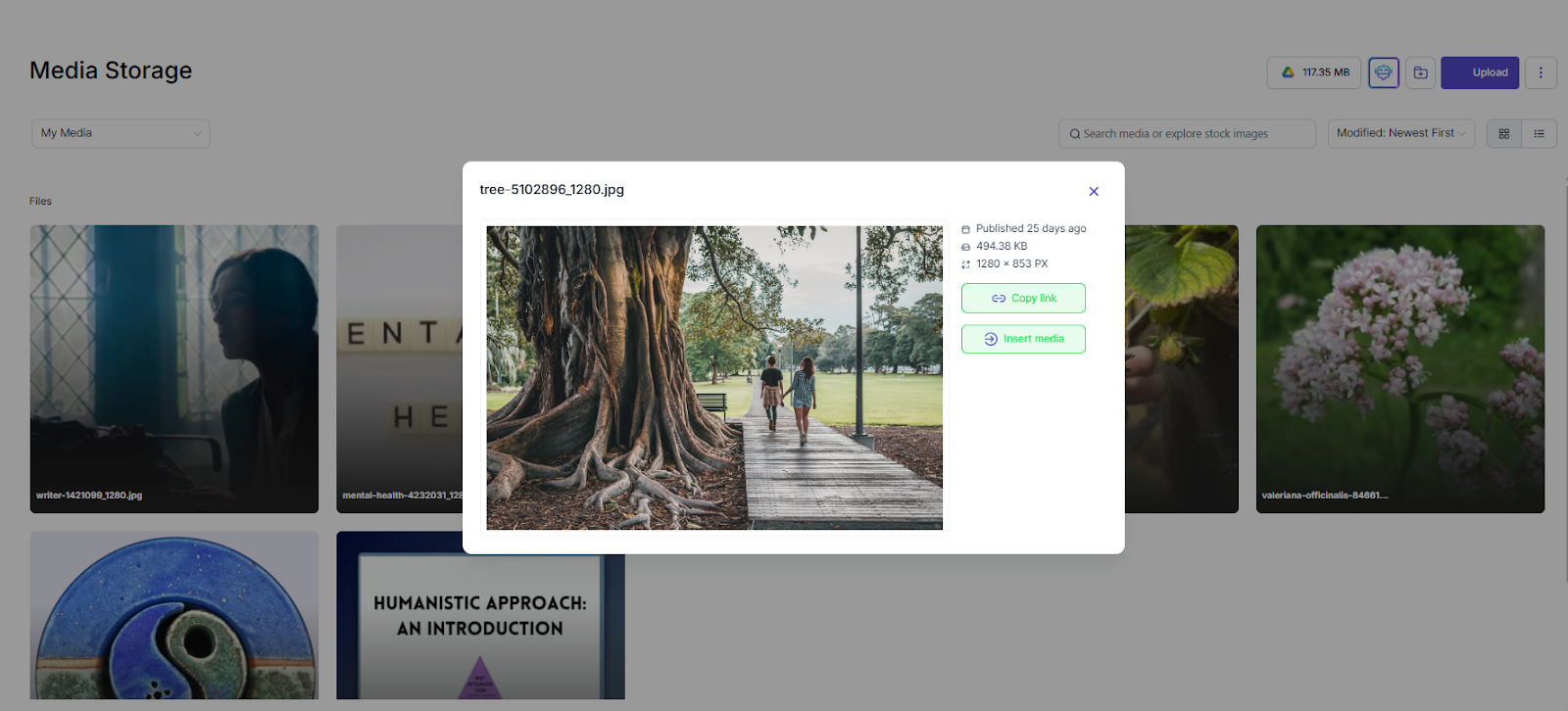Select the Humanistic Approach: An Introduction thumbnail
This screenshot has height=711, width=1568.
(x=480, y=627)
